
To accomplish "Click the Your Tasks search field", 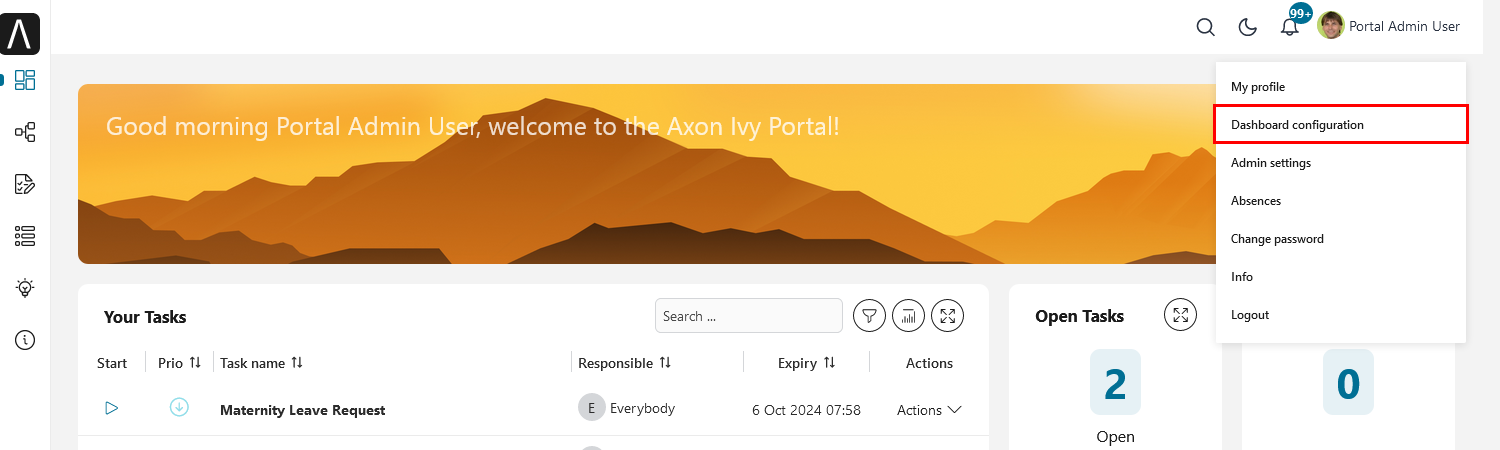I will pos(749,316).
